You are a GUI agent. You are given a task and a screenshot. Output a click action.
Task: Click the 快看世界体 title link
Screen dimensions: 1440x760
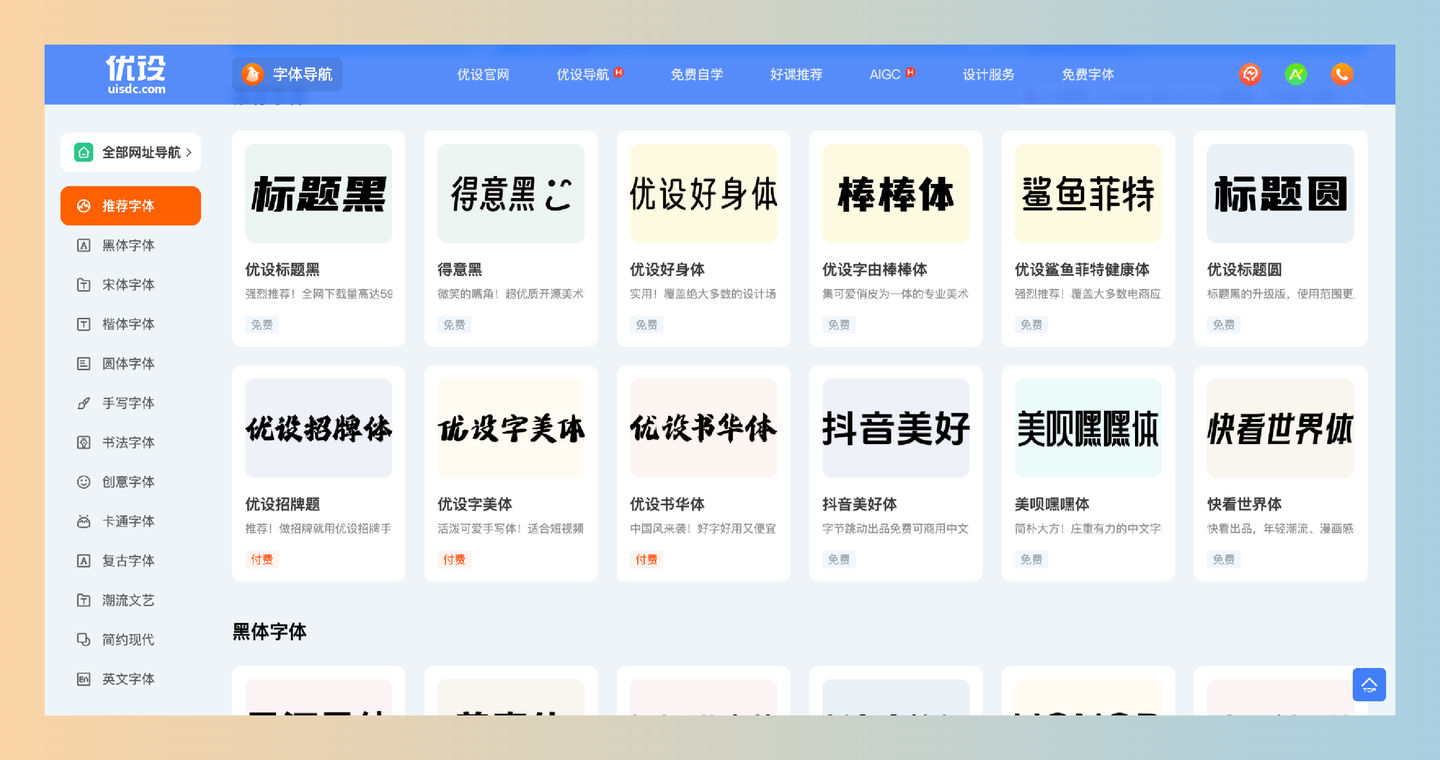(x=1245, y=505)
